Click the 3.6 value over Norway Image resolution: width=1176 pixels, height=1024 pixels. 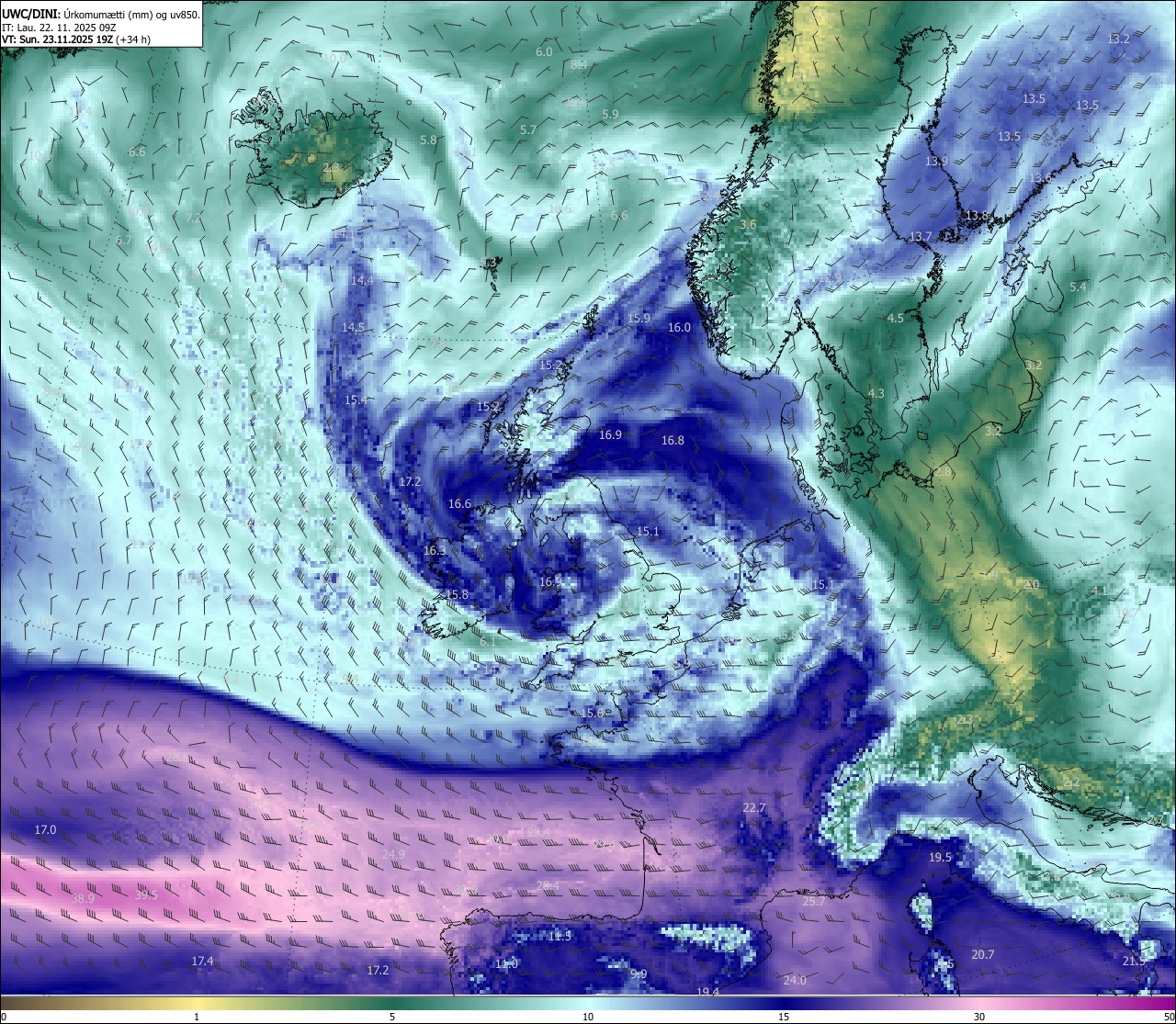(x=748, y=224)
